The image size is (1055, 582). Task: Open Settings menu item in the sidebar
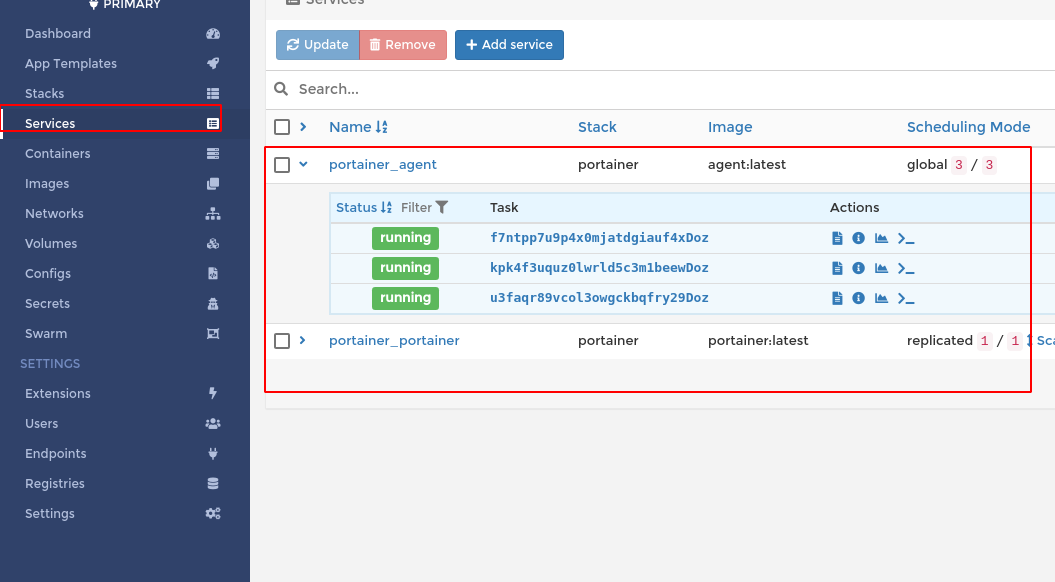(x=50, y=513)
